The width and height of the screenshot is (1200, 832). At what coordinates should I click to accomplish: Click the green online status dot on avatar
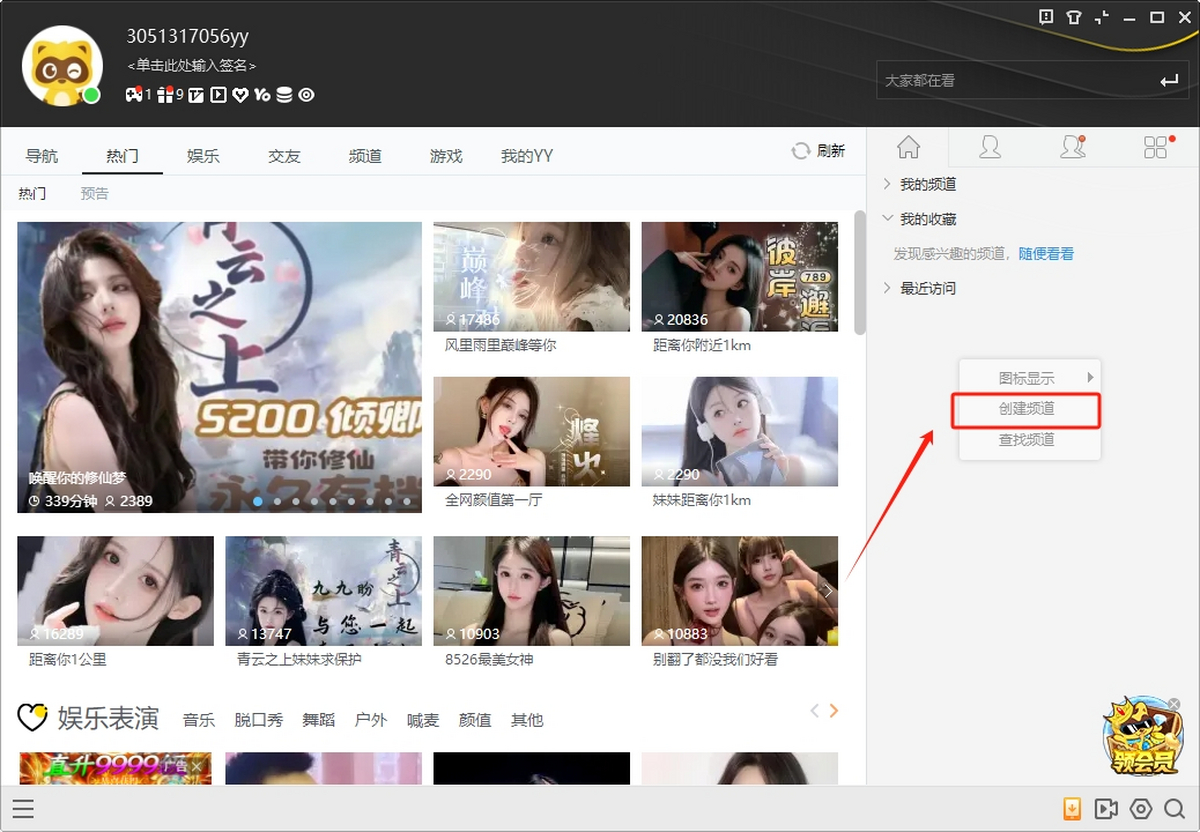coord(91,95)
